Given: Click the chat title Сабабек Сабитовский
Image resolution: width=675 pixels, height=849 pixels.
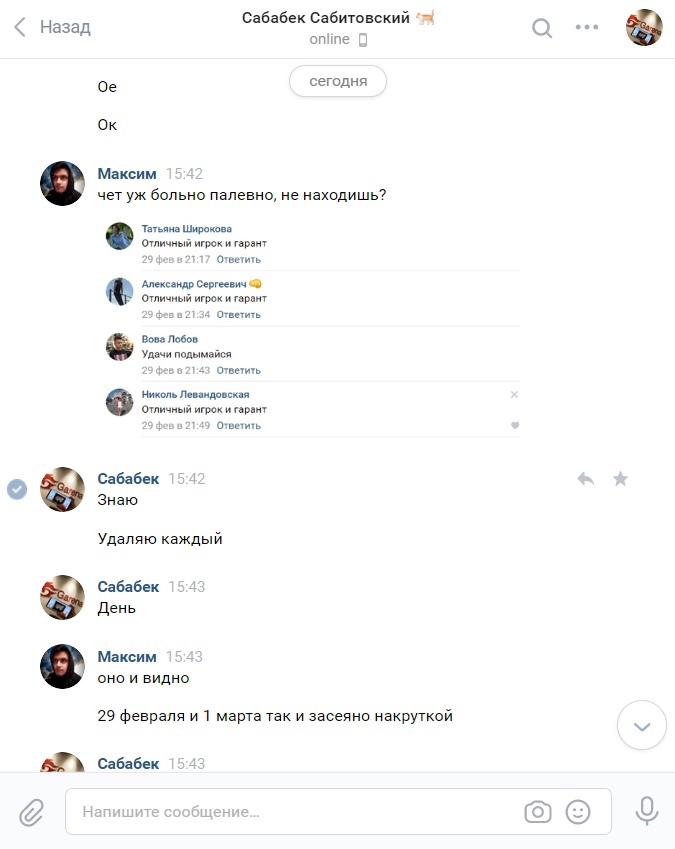Looking at the screenshot, I should (x=326, y=18).
